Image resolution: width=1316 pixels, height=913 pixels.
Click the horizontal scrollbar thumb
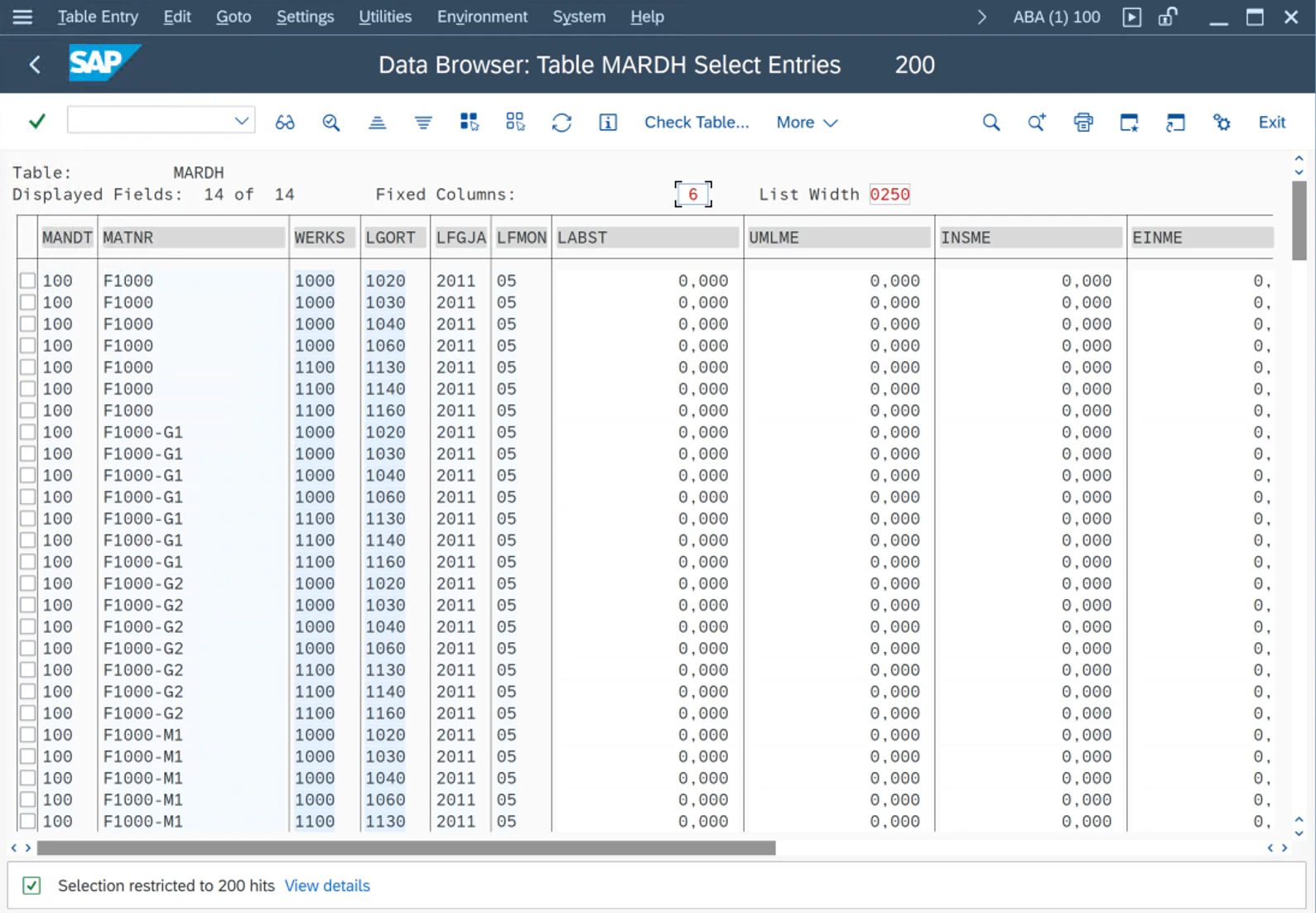pos(406,848)
